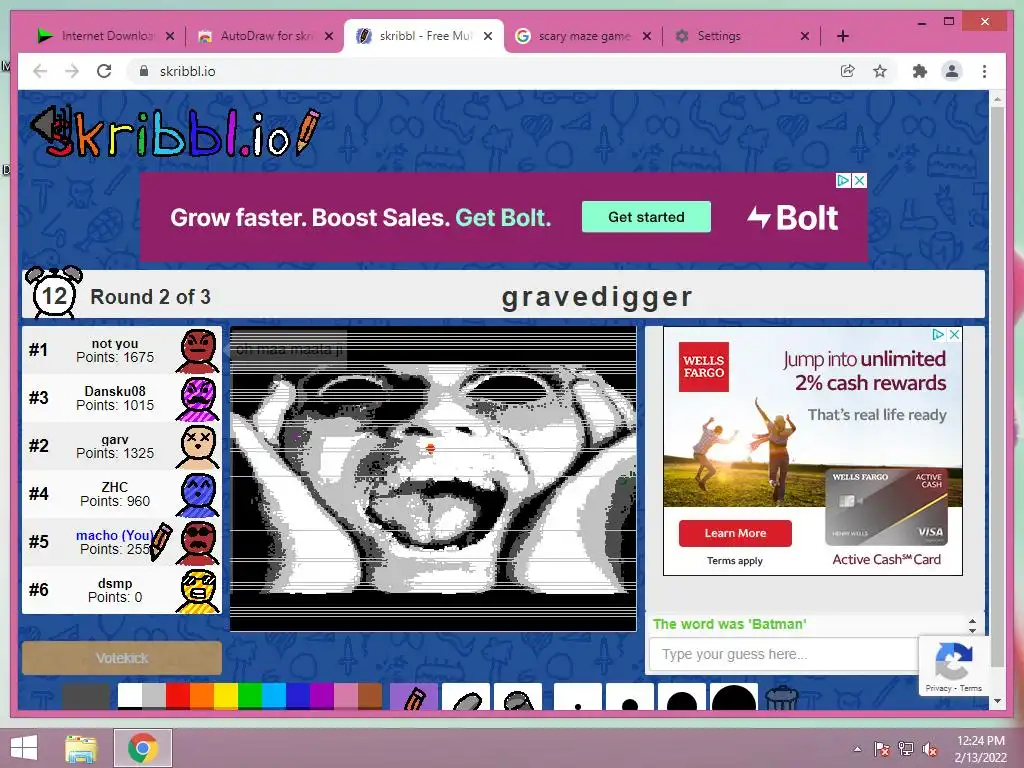Click the skribbl.io address bar

(x=483, y=71)
